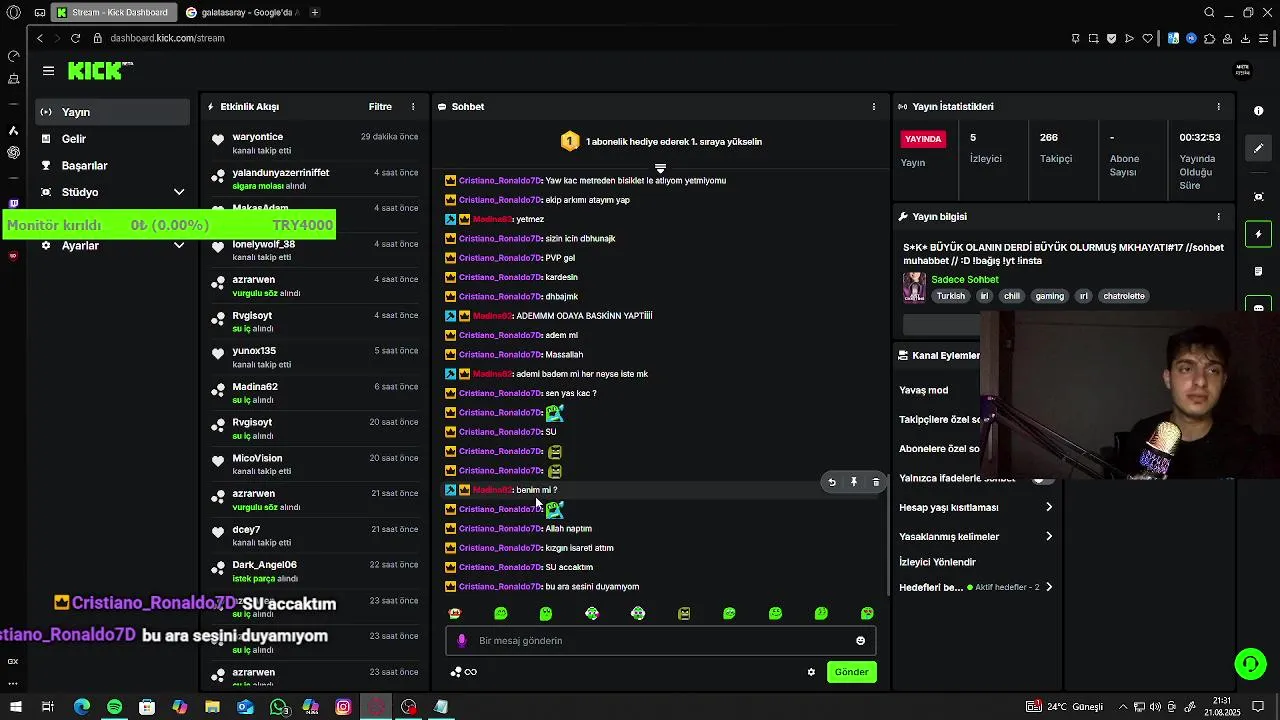Screen dimensions: 1280x720
Task: Click the purple microphone icon in chat input
Action: pos(461,641)
